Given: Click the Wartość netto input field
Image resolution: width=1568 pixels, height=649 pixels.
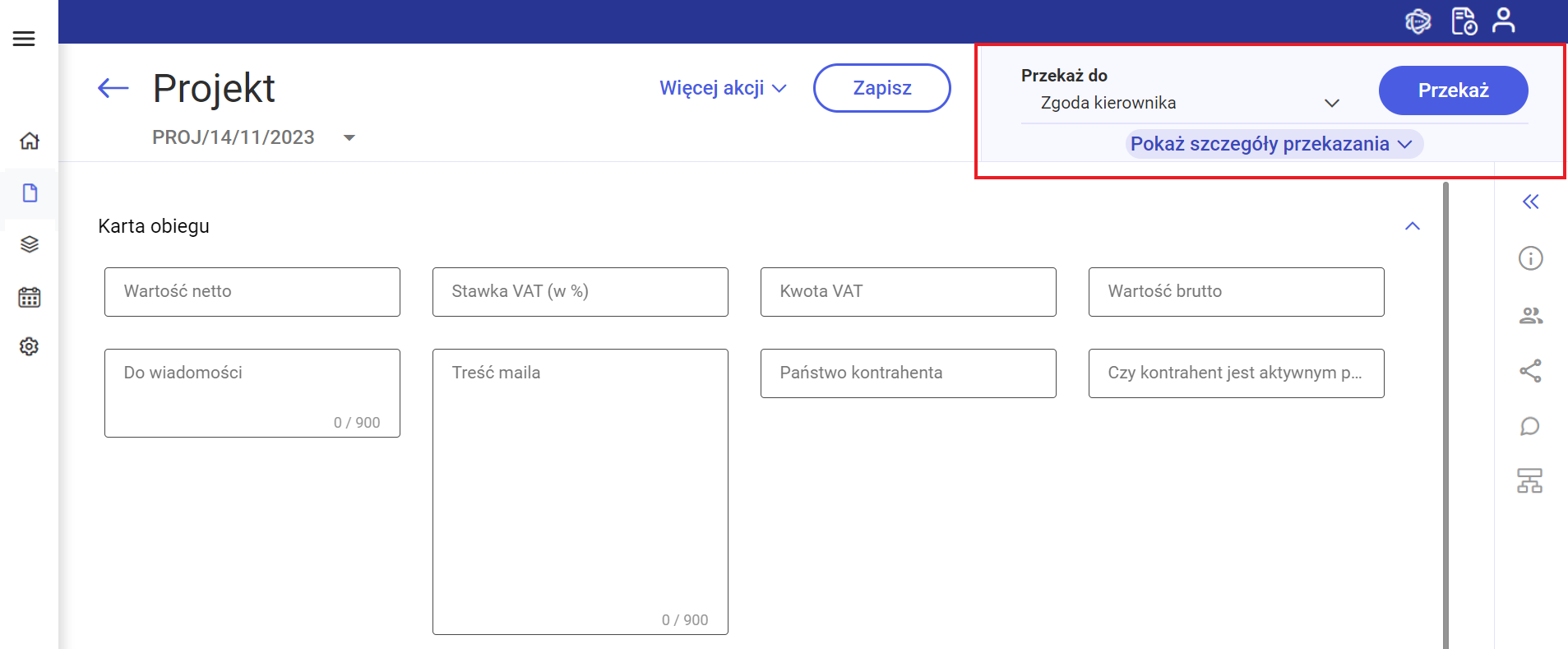Looking at the screenshot, I should (252, 292).
